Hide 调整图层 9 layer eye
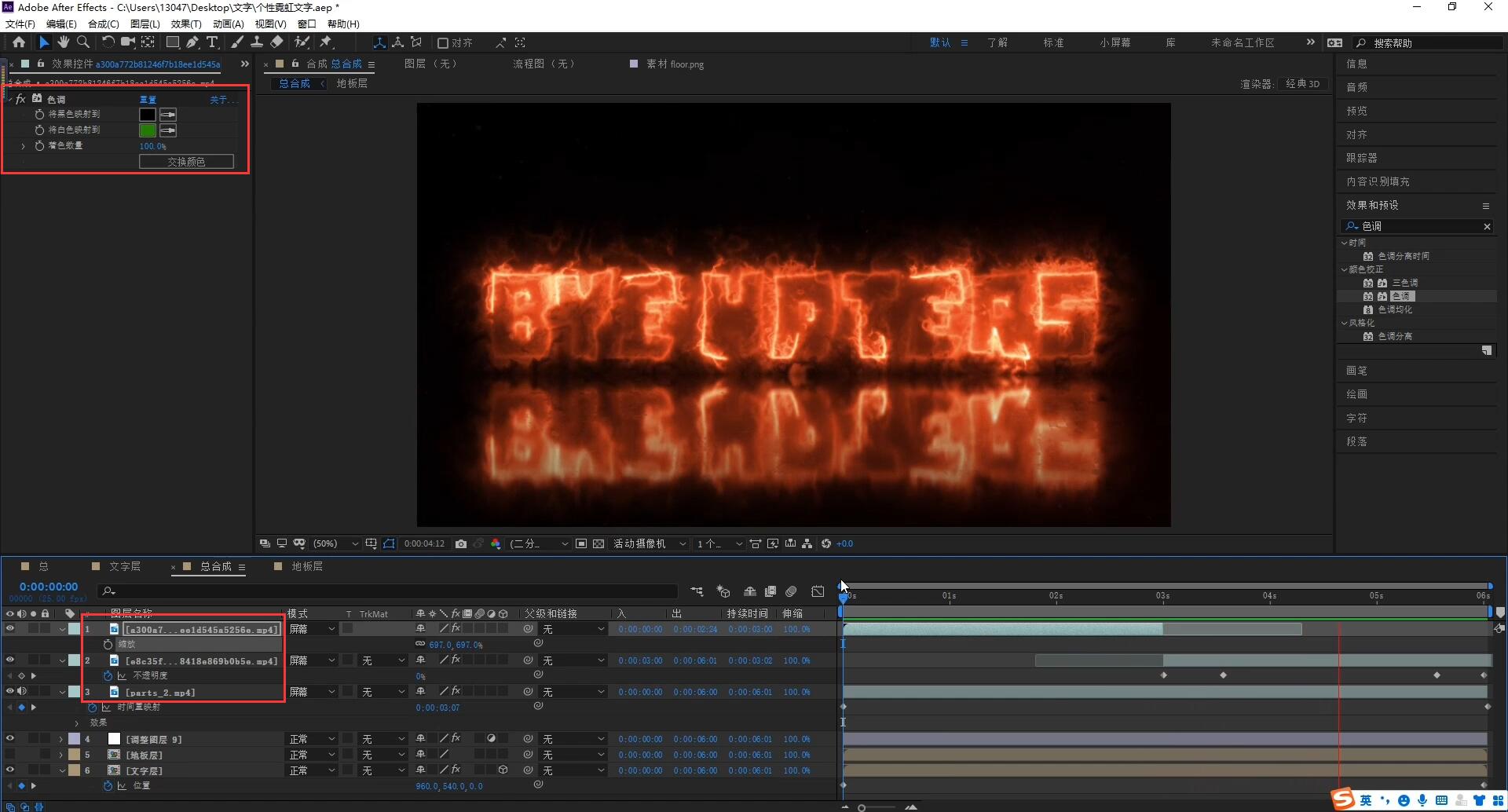The image size is (1508, 812). pyautogui.click(x=10, y=739)
